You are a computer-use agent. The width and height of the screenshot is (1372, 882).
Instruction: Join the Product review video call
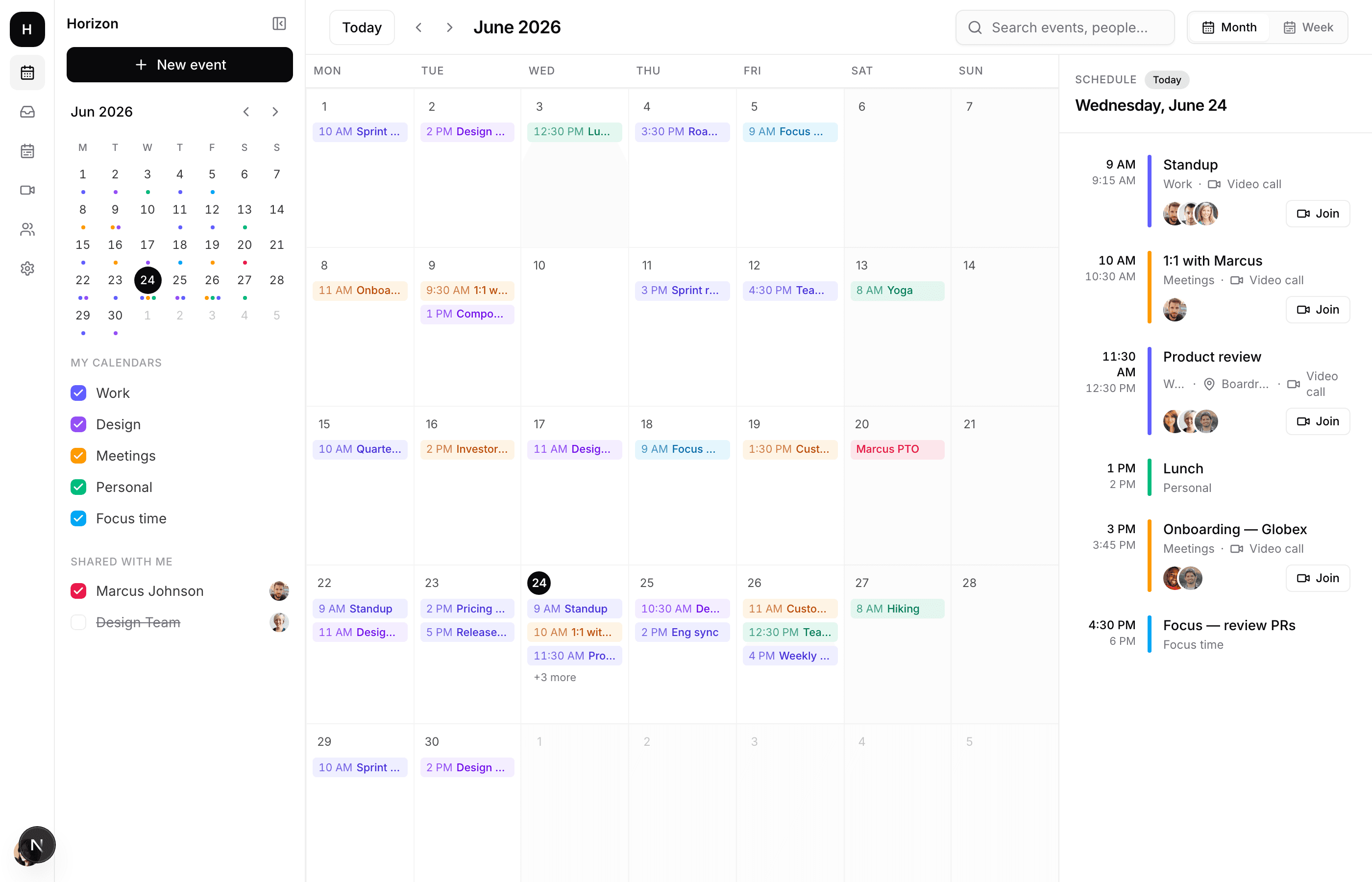coord(1318,421)
